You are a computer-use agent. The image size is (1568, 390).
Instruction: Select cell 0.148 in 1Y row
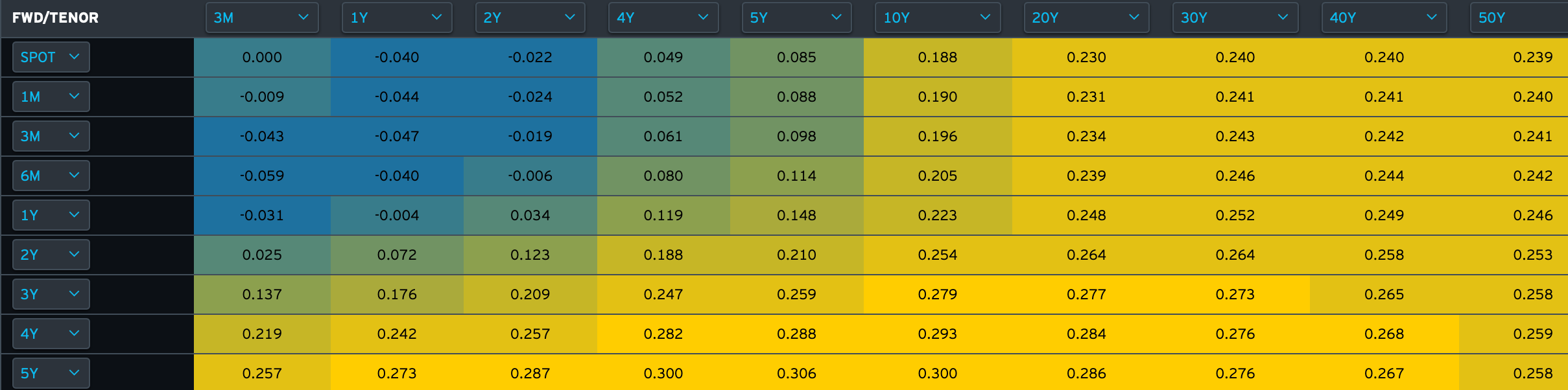(797, 215)
